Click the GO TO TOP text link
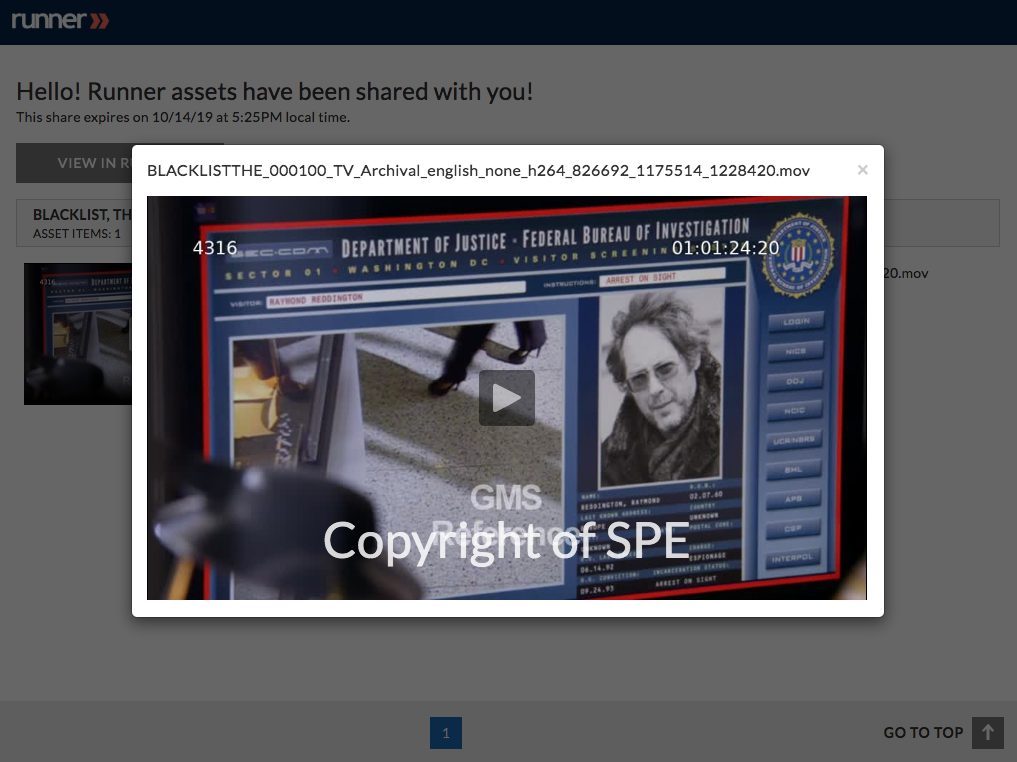The height and width of the screenshot is (762, 1017). click(923, 733)
